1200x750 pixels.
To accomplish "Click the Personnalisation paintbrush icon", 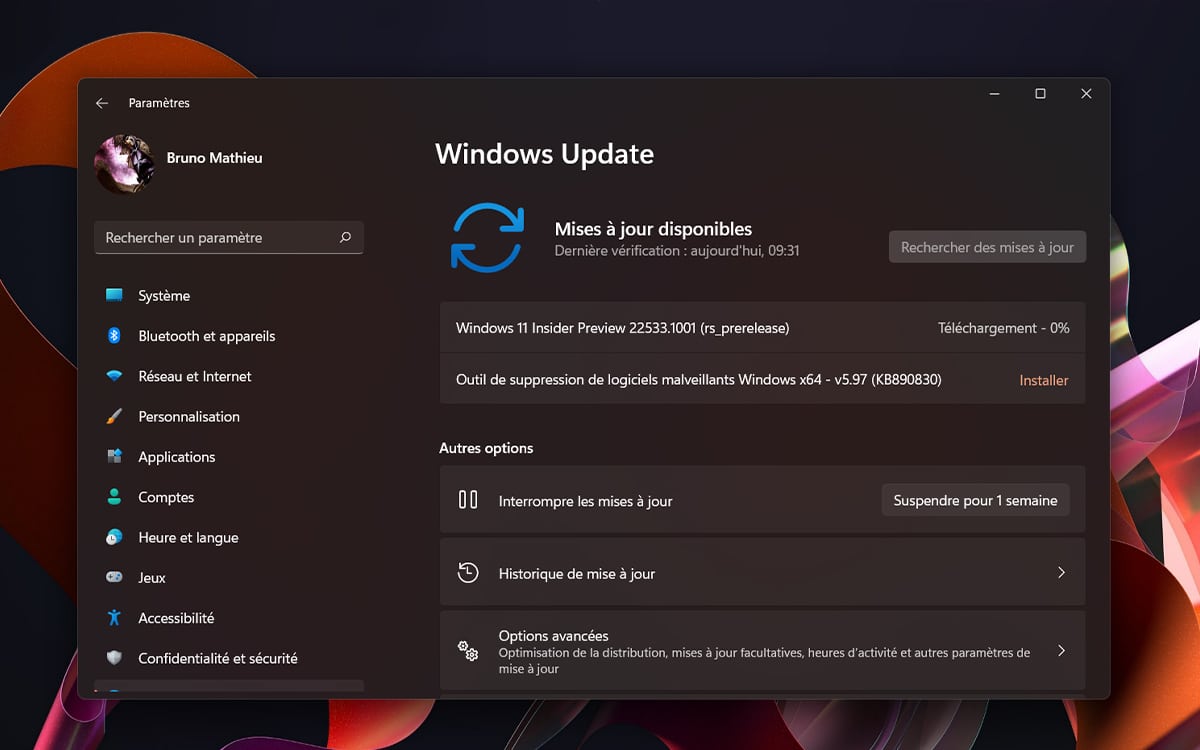I will pos(114,417).
